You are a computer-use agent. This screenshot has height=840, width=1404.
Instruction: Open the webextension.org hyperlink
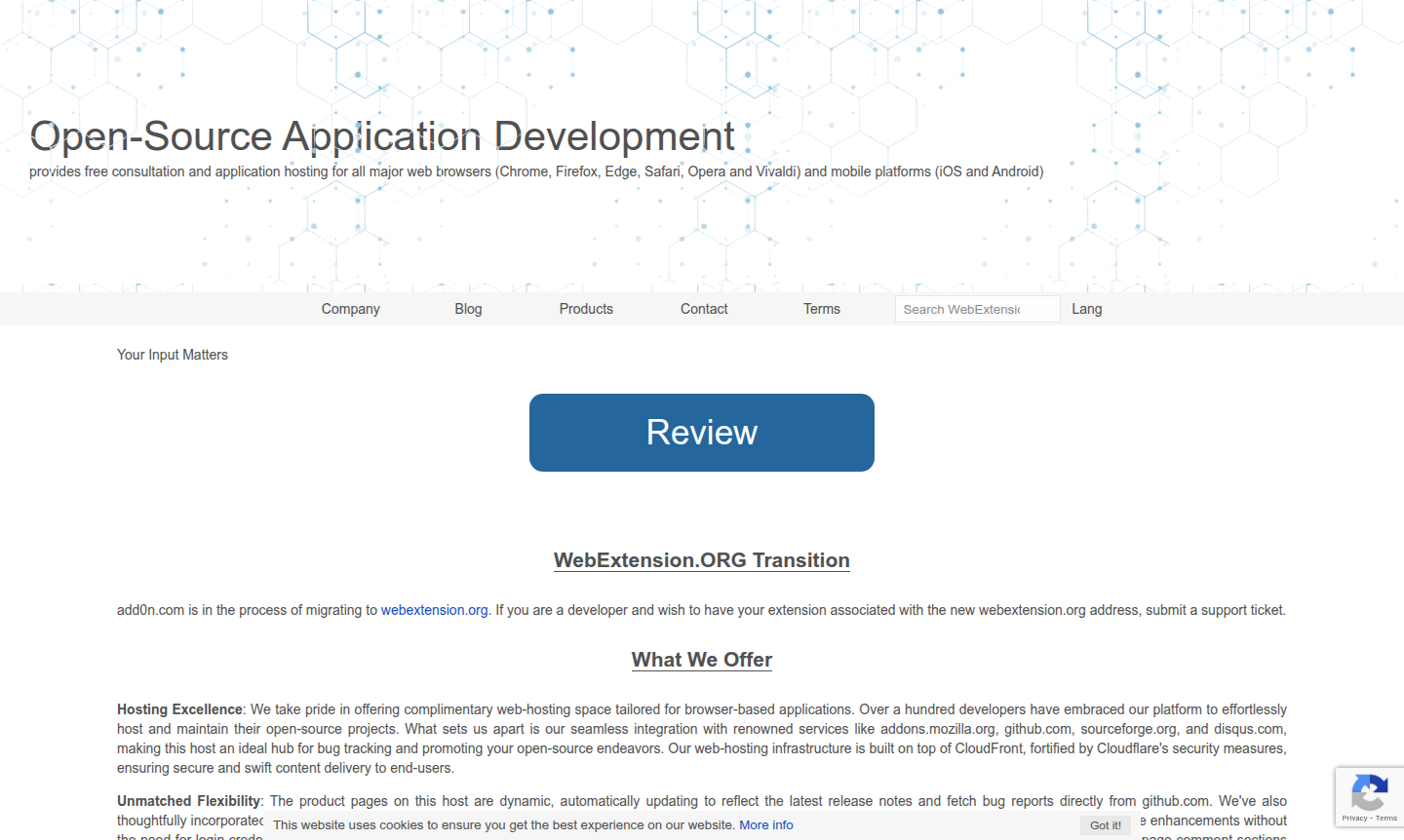tap(434, 610)
